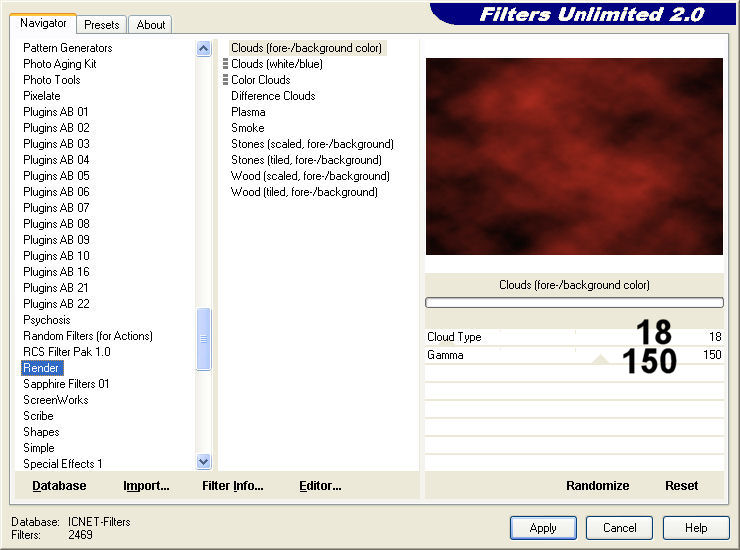The width and height of the screenshot is (740, 550).
Task: Randomize the filter settings
Action: 597,485
